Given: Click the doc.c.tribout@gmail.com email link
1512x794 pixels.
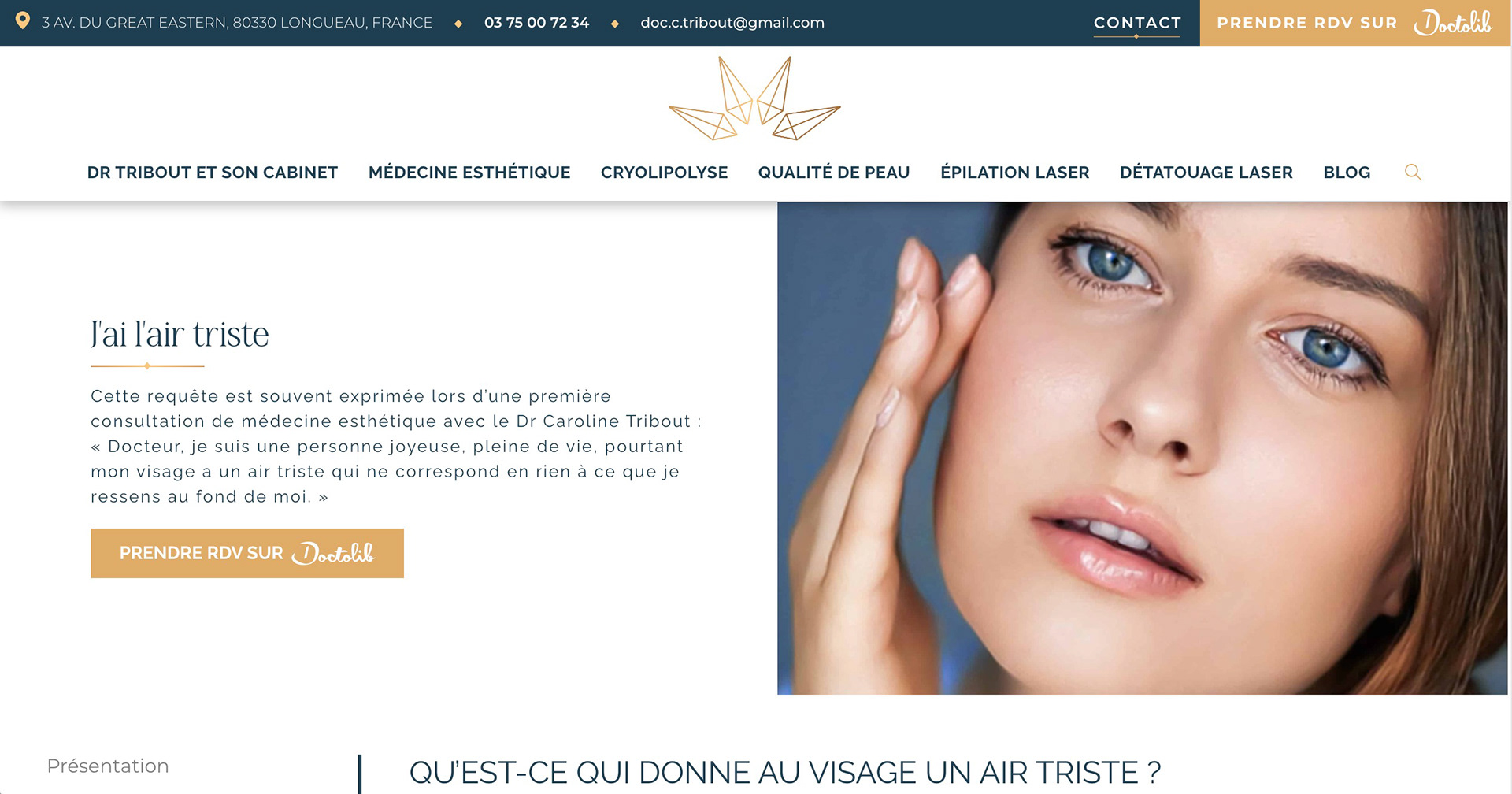Looking at the screenshot, I should coord(732,23).
